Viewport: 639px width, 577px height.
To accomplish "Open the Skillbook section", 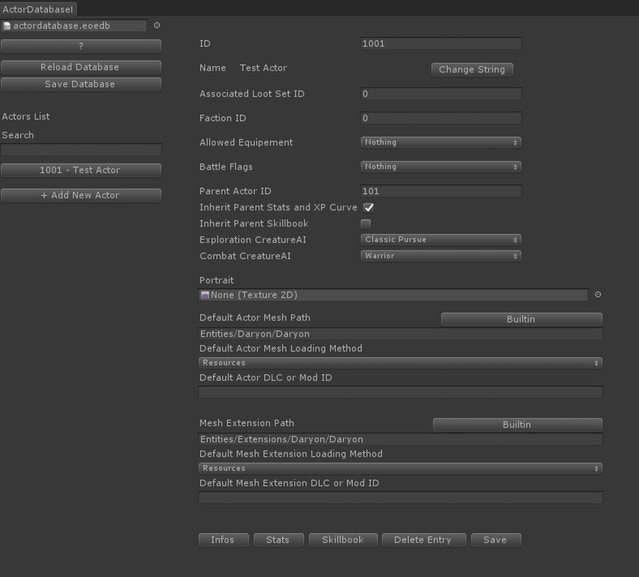I will pos(343,540).
